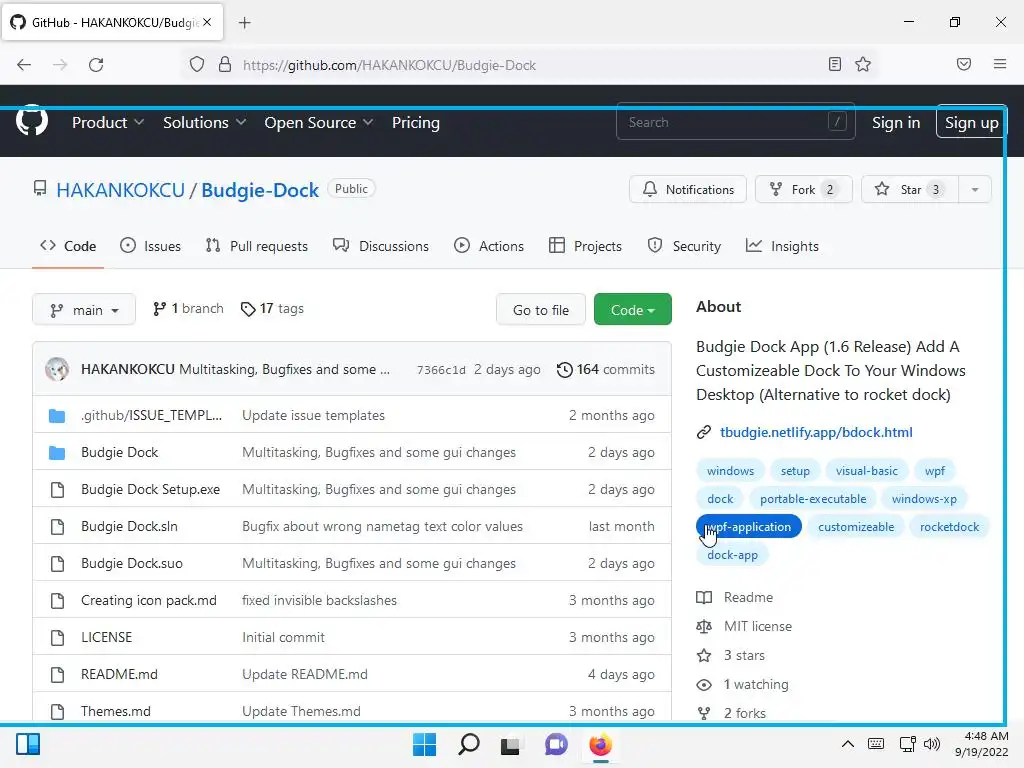The image size is (1024, 768).
Task: Open Chat app on taskbar
Action: 556,744
